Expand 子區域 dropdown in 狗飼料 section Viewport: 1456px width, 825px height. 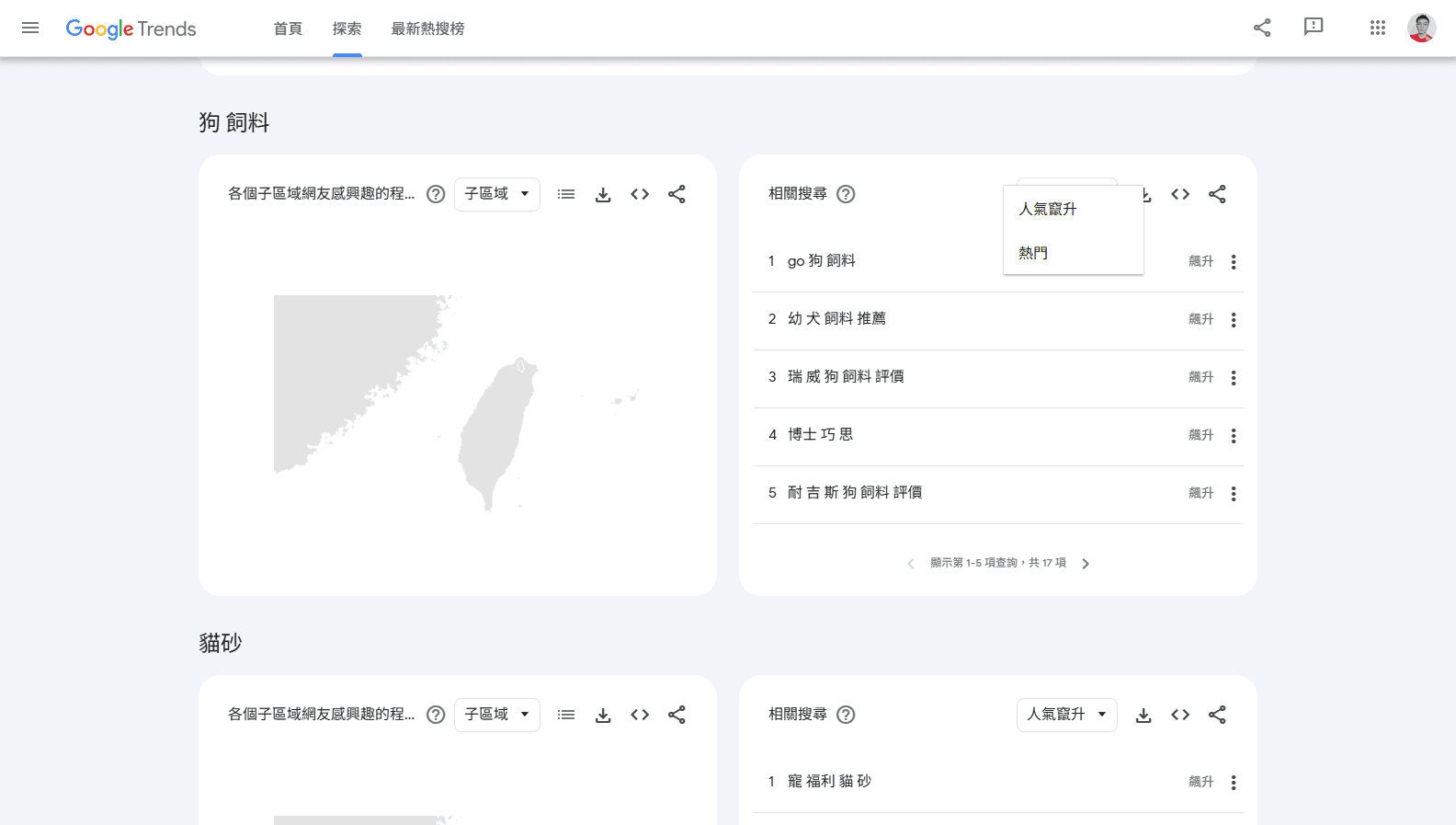(x=497, y=194)
